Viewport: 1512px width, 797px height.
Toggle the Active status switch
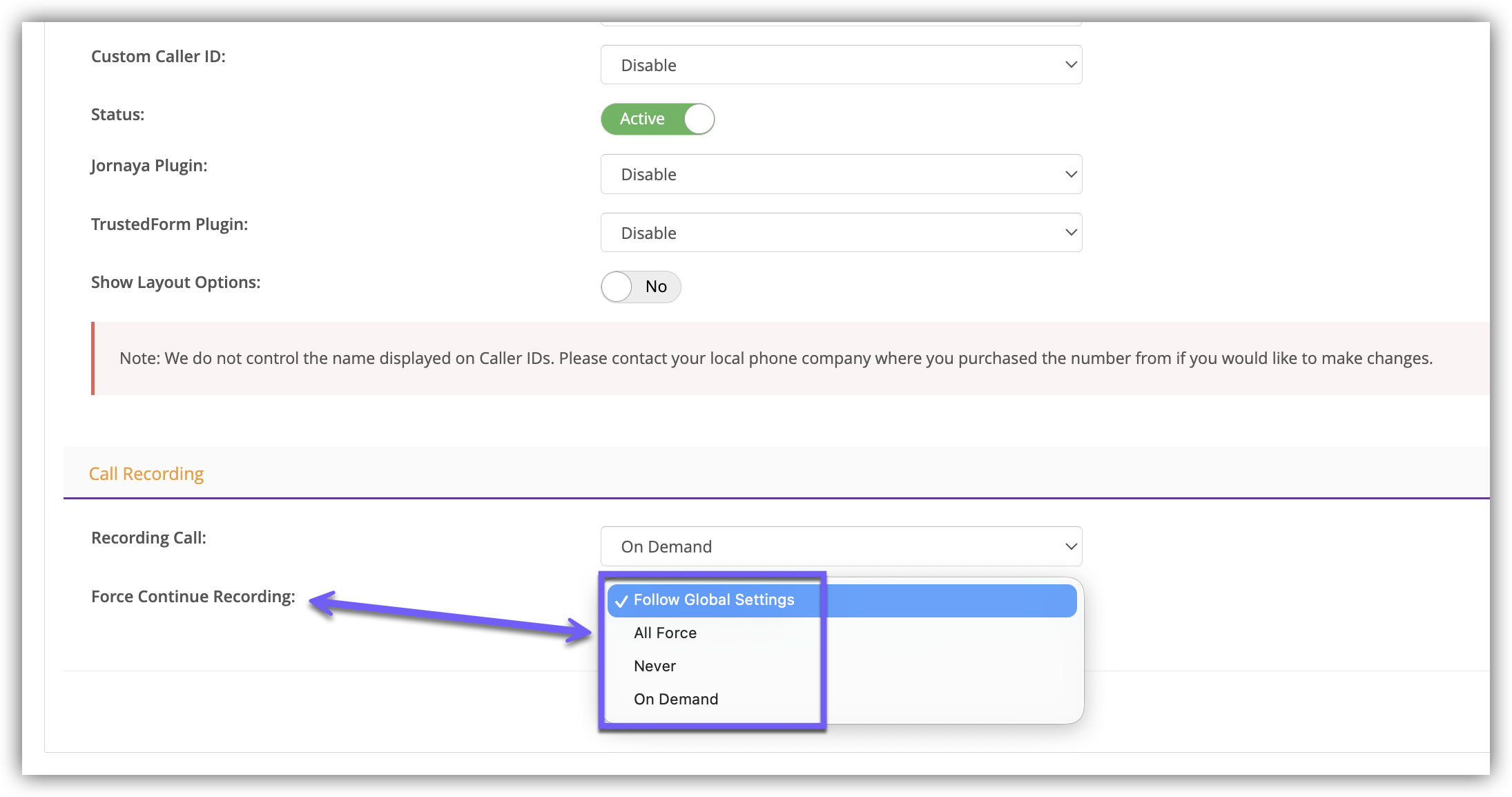point(657,119)
